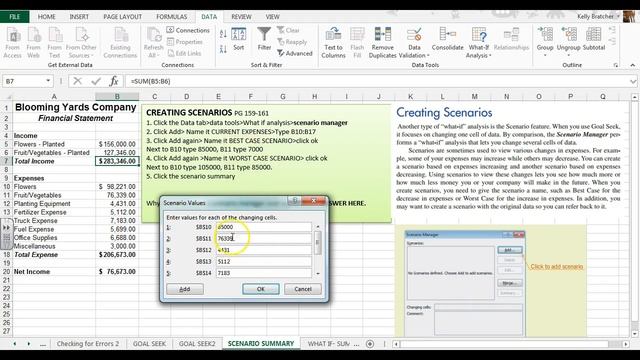Switch to REVIEW ribbon tab
This screenshot has width=640, height=360.
241,17
